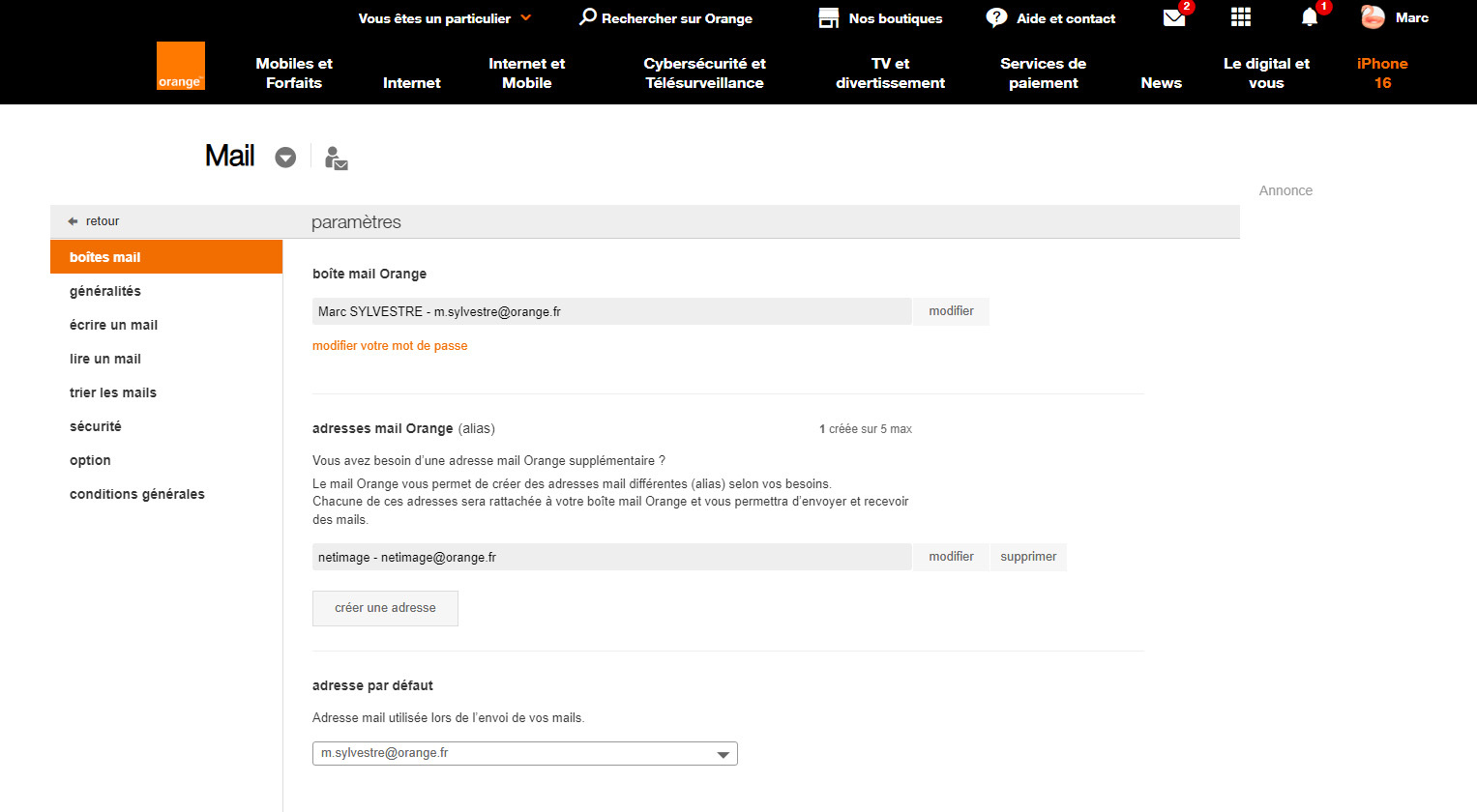Expand "Vous êtes un particulier" chevron
Viewport: 1477px width, 812px height.
click(526, 17)
